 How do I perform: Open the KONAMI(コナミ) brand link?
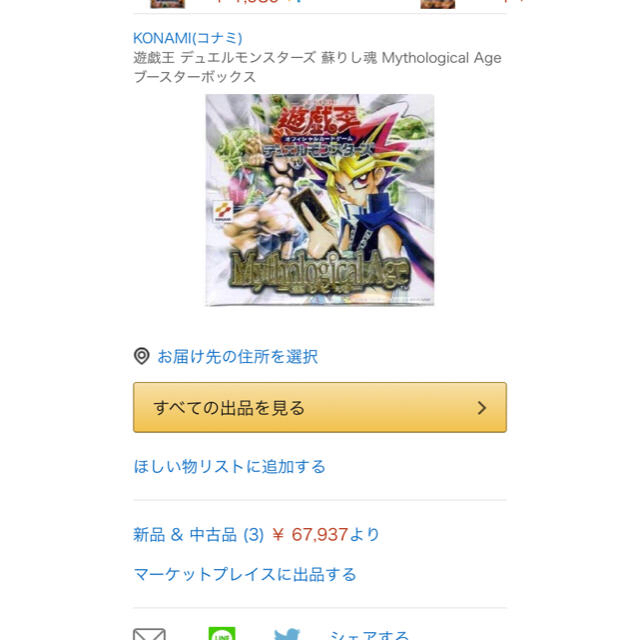coord(187,38)
